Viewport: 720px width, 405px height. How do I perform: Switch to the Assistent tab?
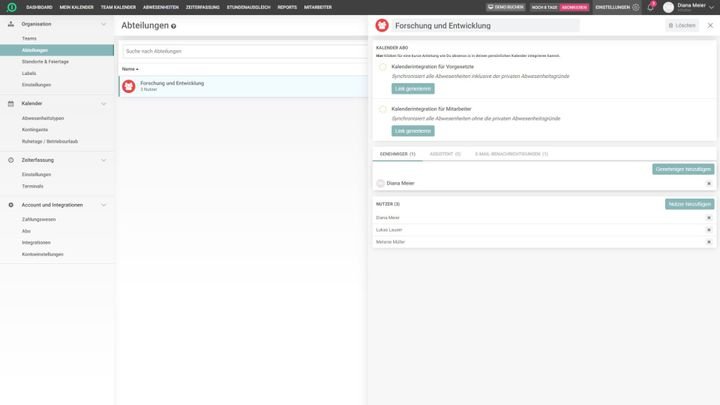pyautogui.click(x=445, y=154)
